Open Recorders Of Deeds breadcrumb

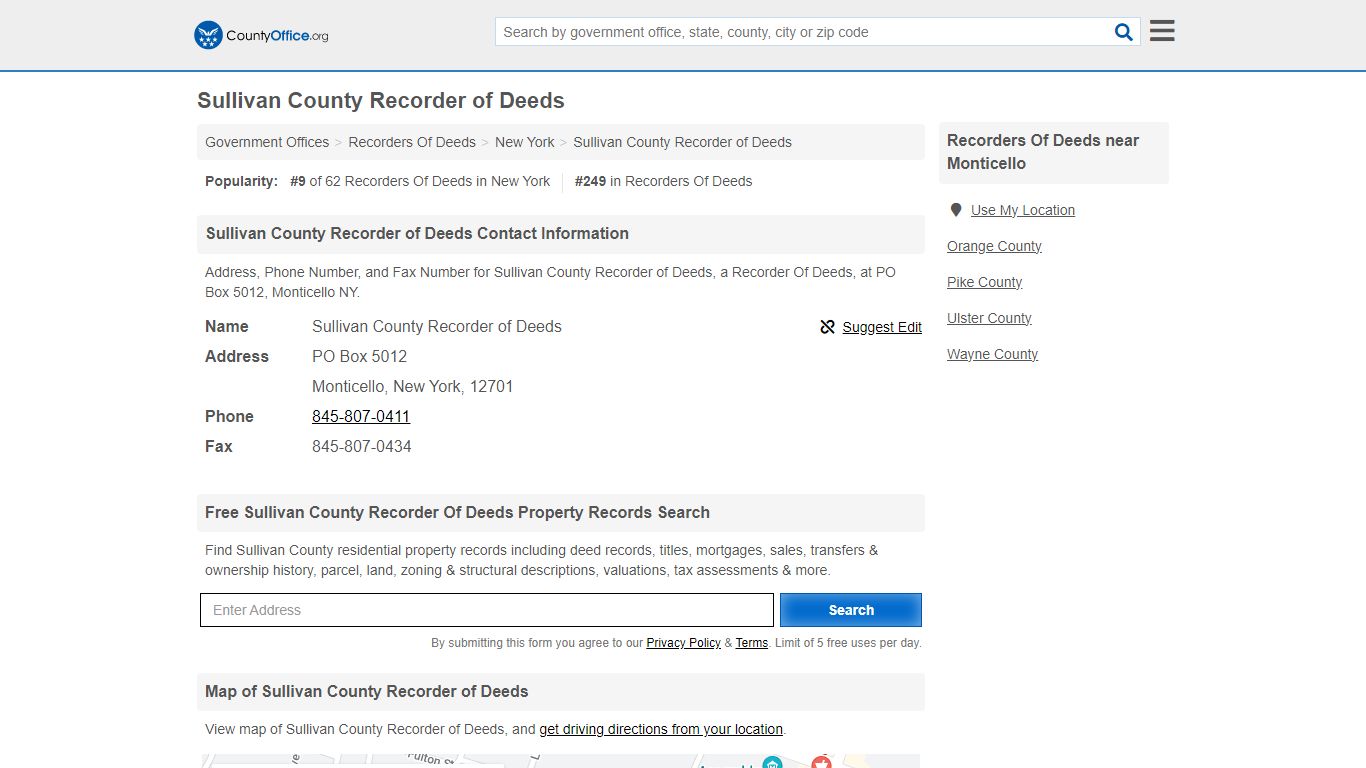(412, 142)
